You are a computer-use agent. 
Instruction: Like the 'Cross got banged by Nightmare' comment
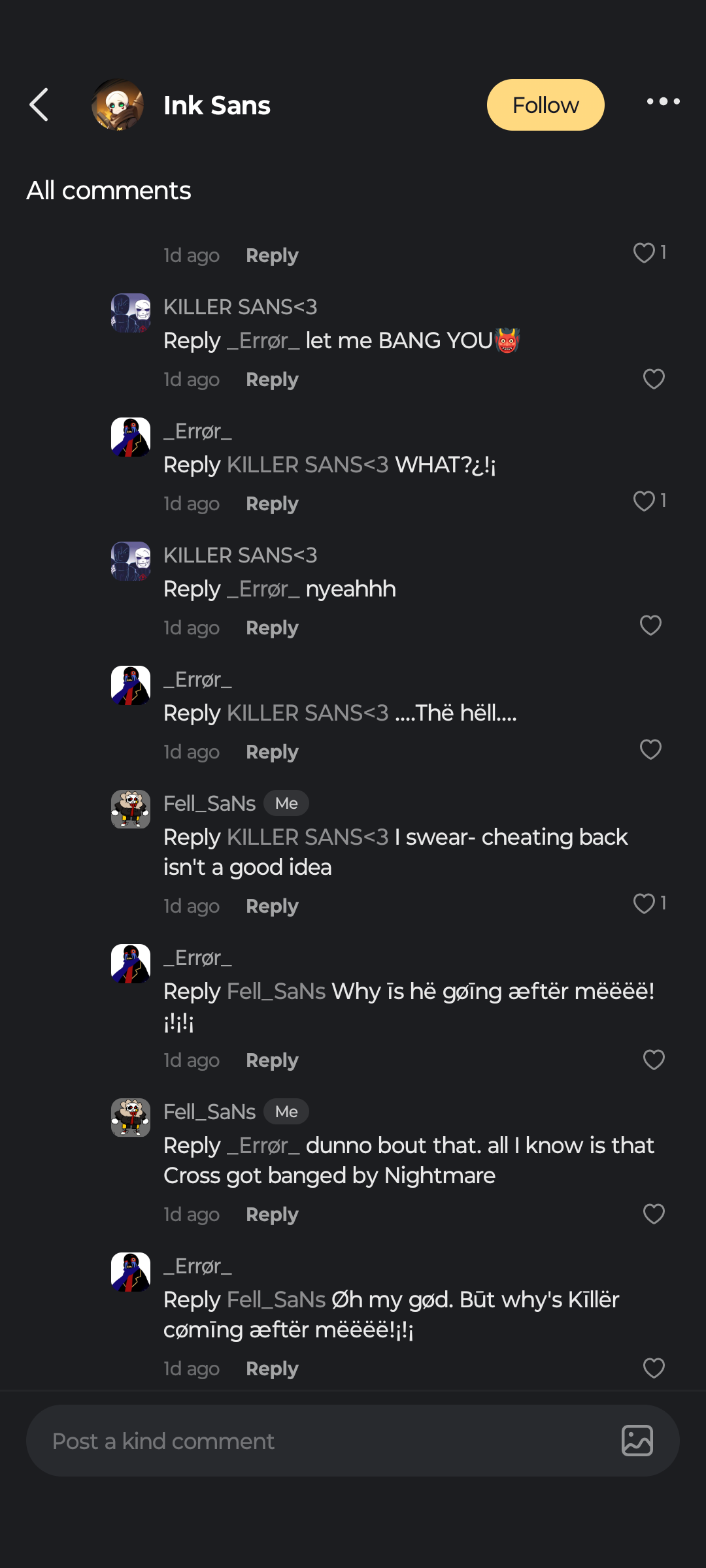point(654,1214)
